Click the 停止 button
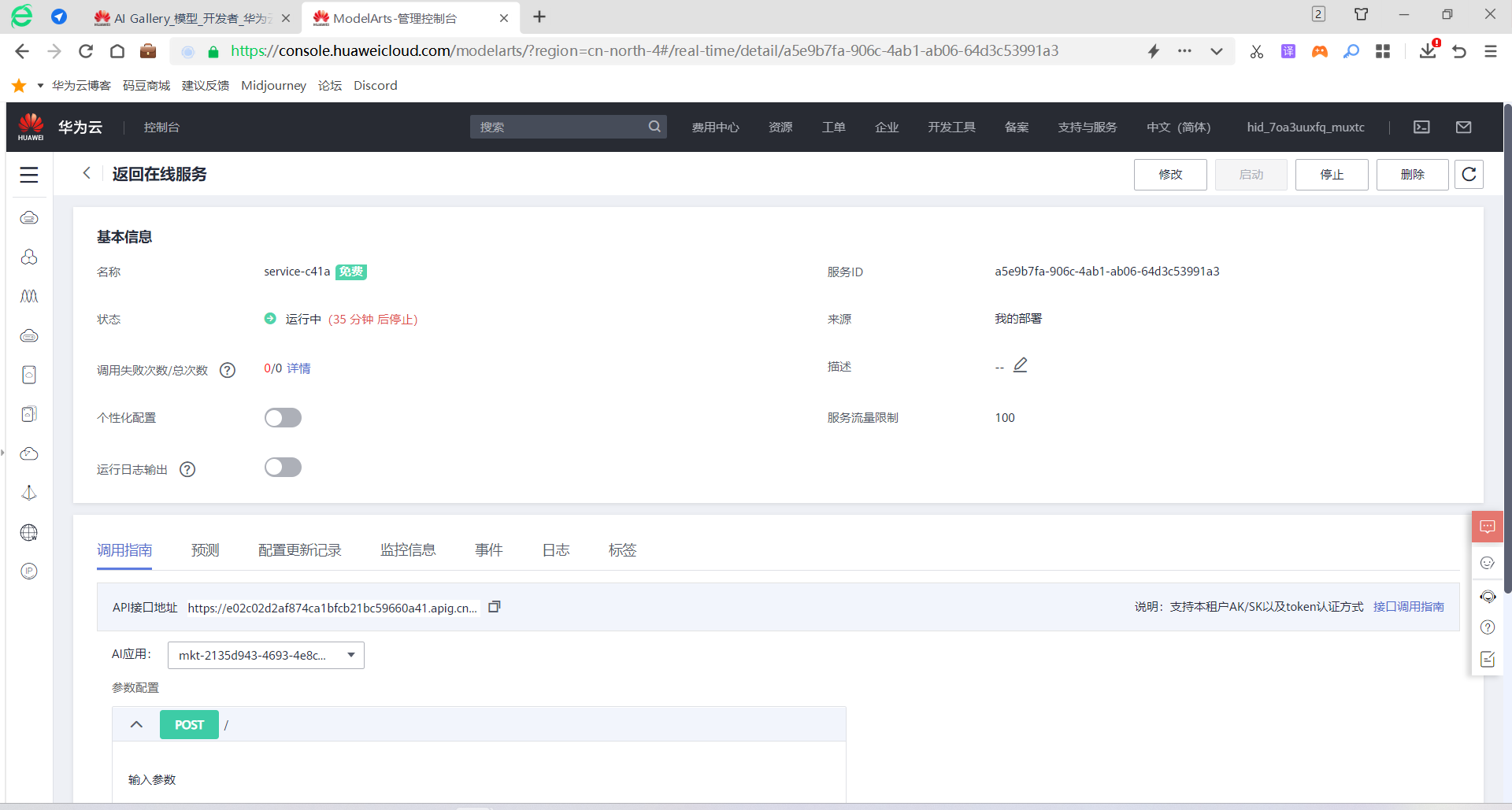 click(1332, 174)
